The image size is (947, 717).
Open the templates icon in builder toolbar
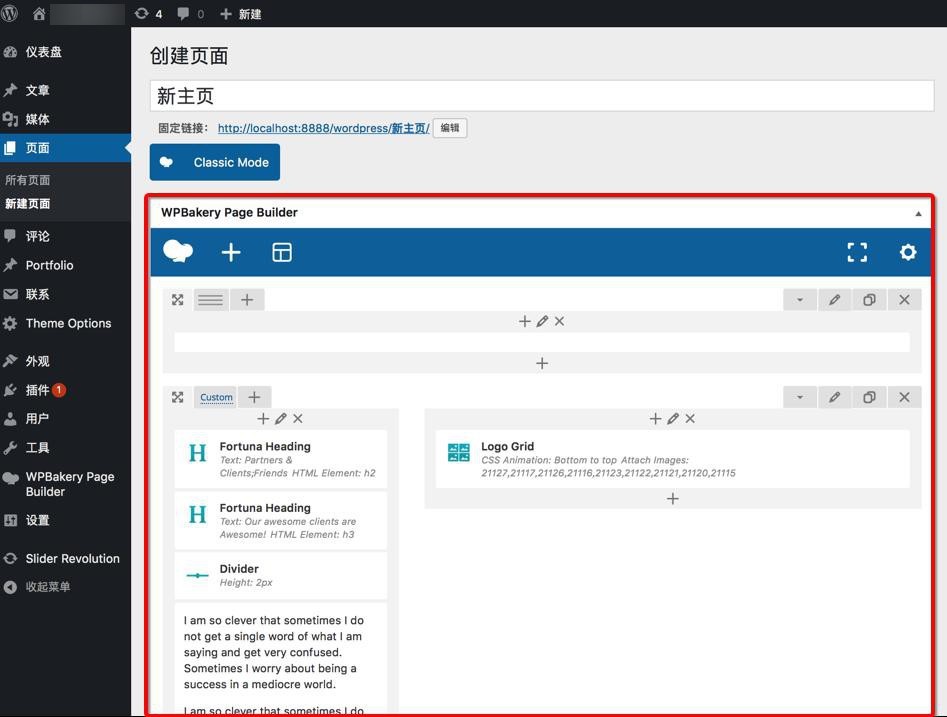(281, 252)
